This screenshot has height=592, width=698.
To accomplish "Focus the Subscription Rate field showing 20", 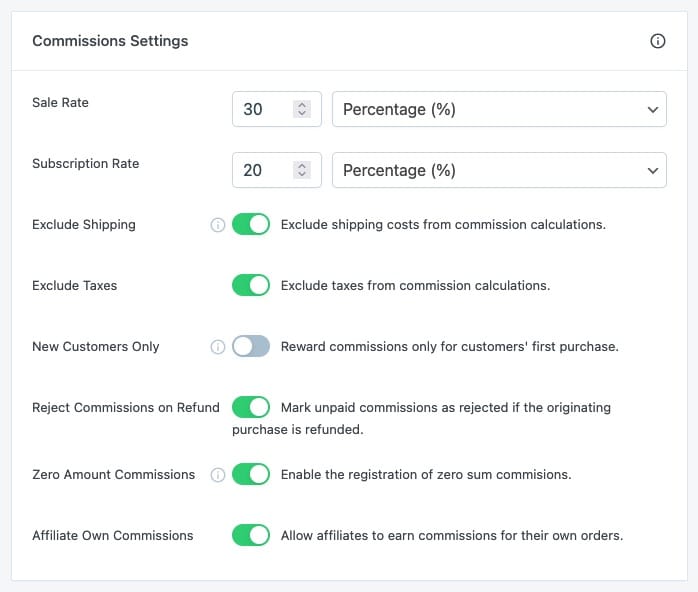I will tap(276, 170).
